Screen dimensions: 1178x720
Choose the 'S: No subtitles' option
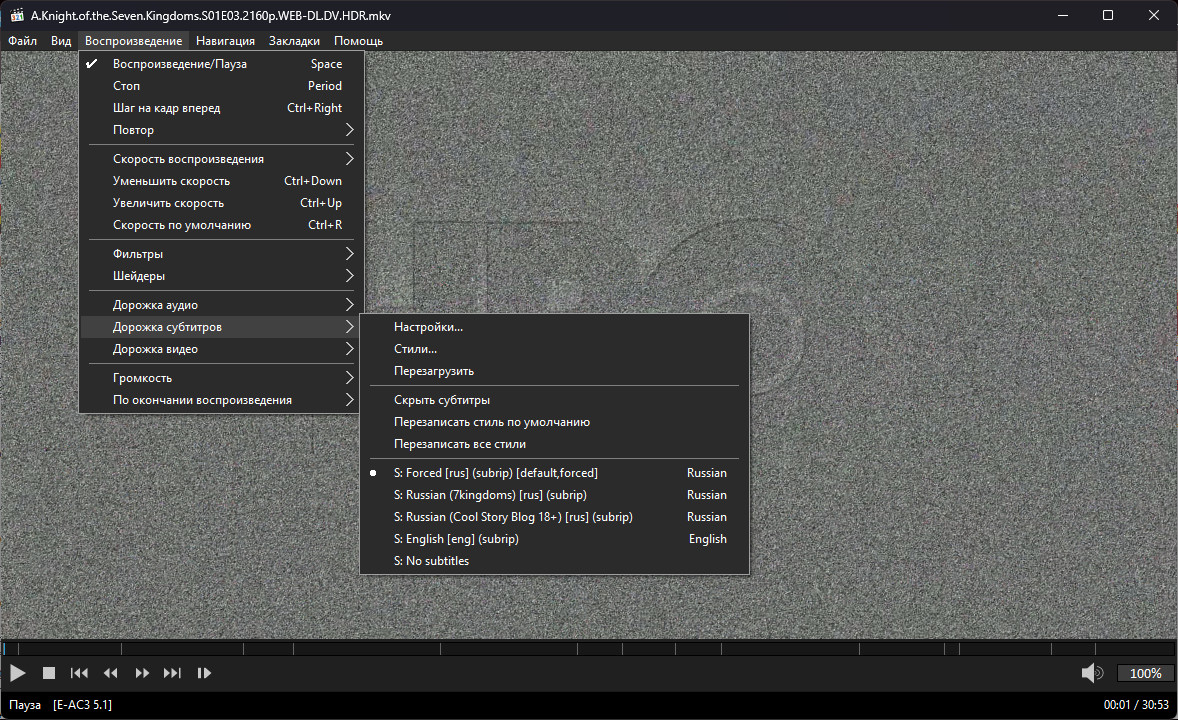coord(431,561)
